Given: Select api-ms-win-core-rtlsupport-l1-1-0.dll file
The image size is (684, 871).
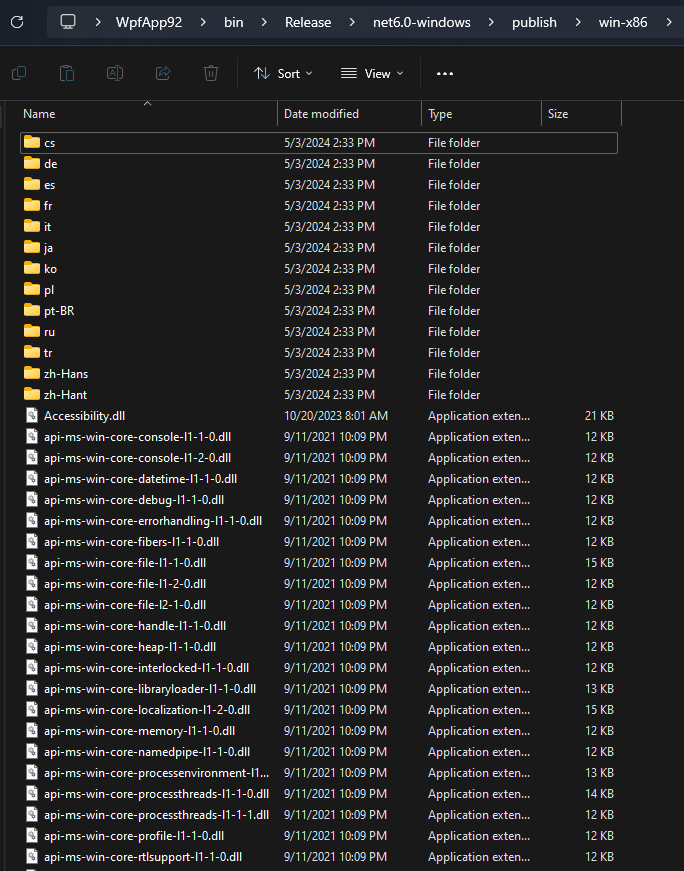Looking at the screenshot, I should pos(318,857).
